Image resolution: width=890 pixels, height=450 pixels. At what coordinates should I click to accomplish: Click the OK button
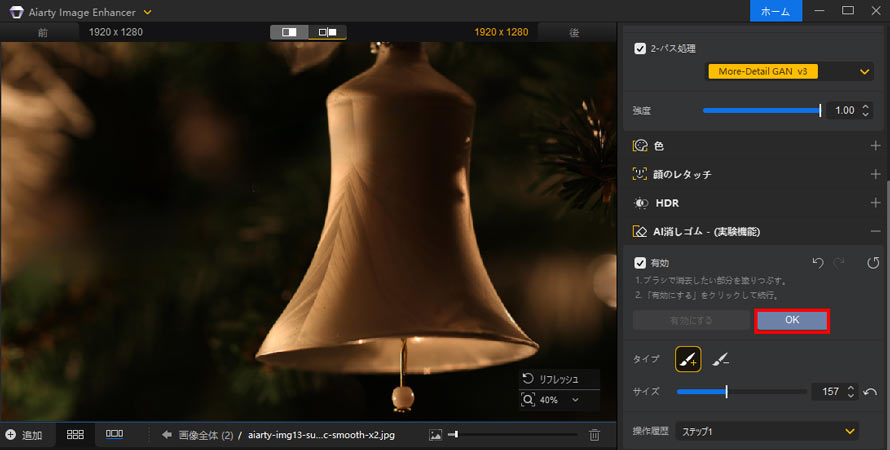pyautogui.click(x=792, y=321)
